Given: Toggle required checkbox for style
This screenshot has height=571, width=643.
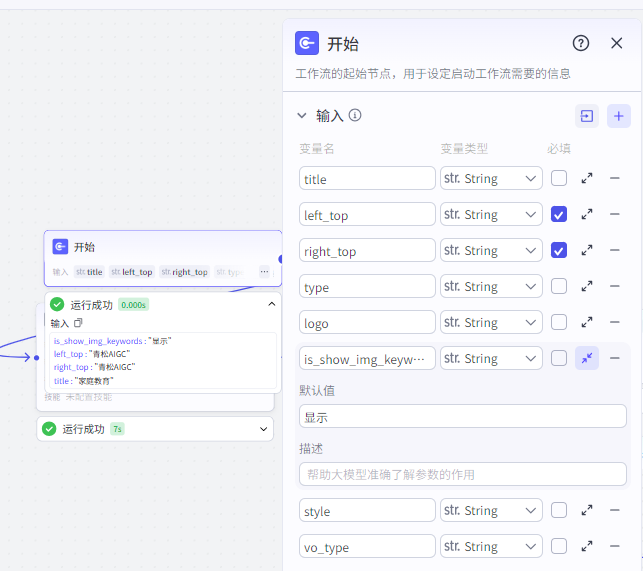Looking at the screenshot, I should [x=559, y=510].
